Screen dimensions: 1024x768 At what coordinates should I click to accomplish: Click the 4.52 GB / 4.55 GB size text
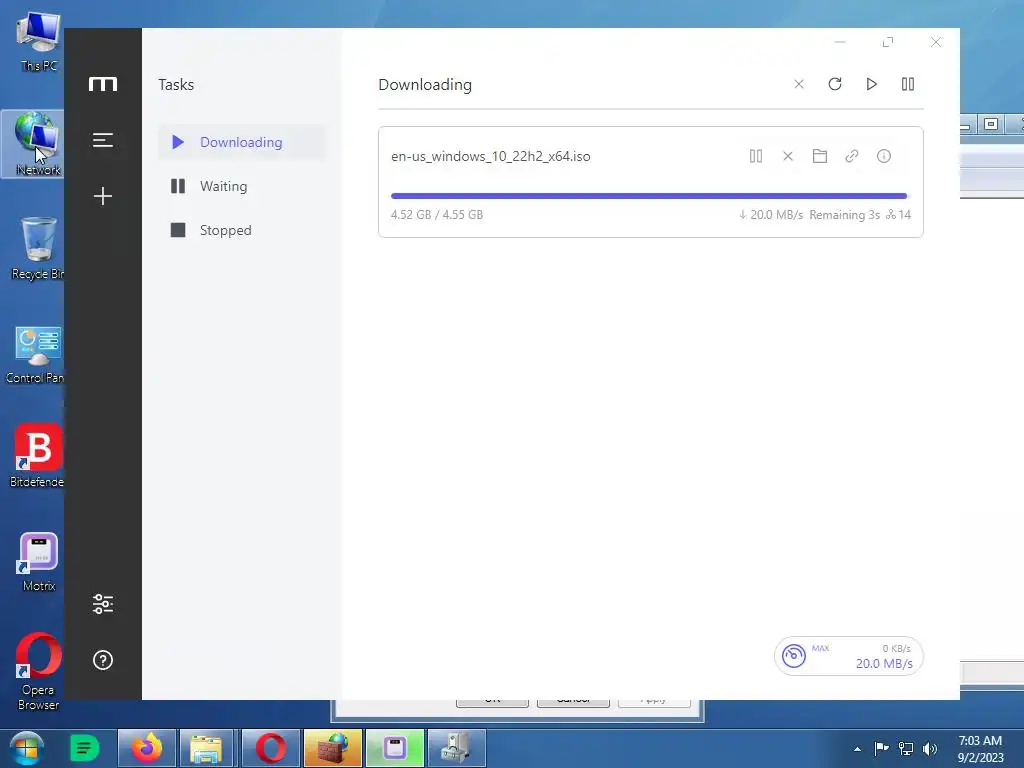[437, 215]
